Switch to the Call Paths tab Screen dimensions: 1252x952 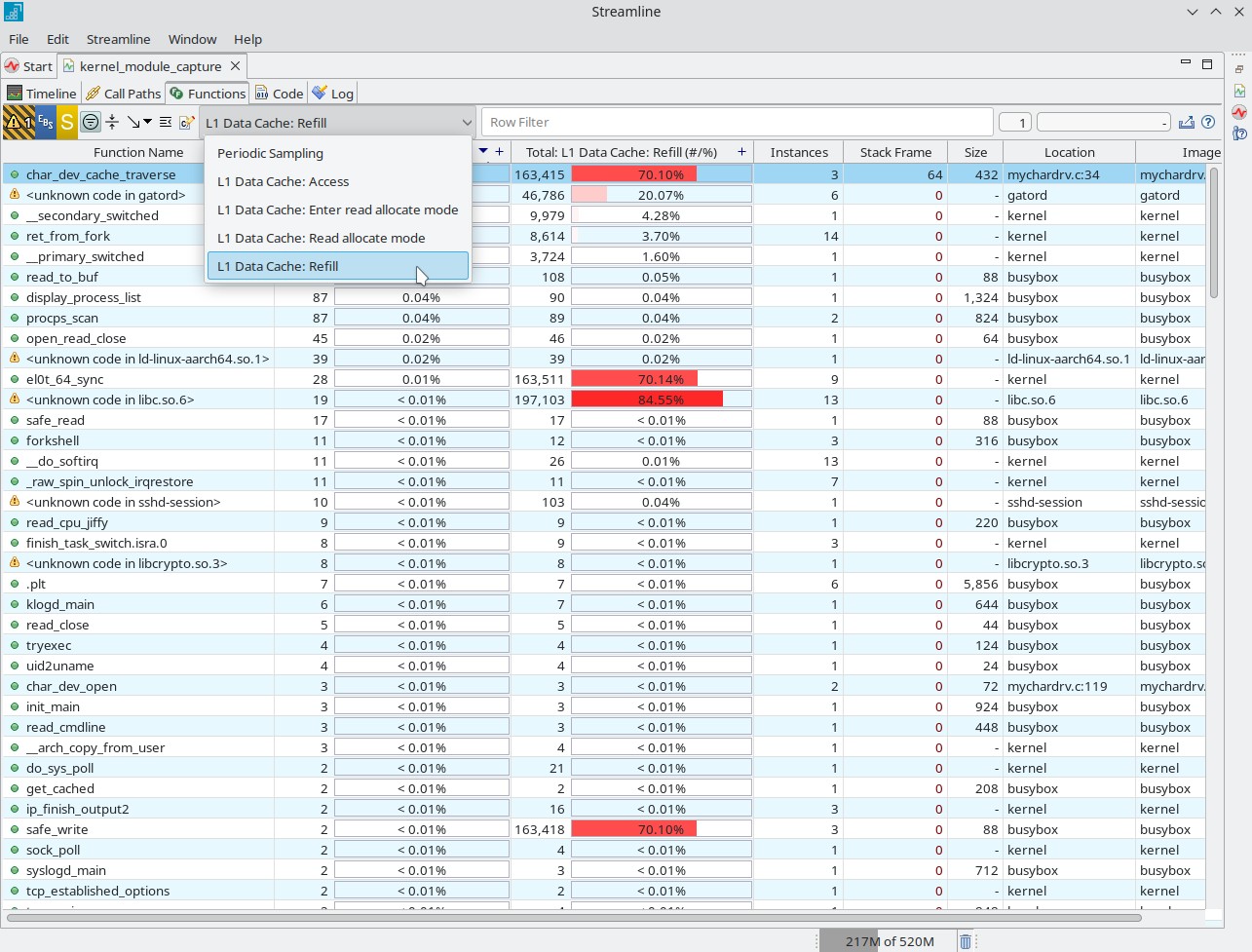tap(123, 94)
